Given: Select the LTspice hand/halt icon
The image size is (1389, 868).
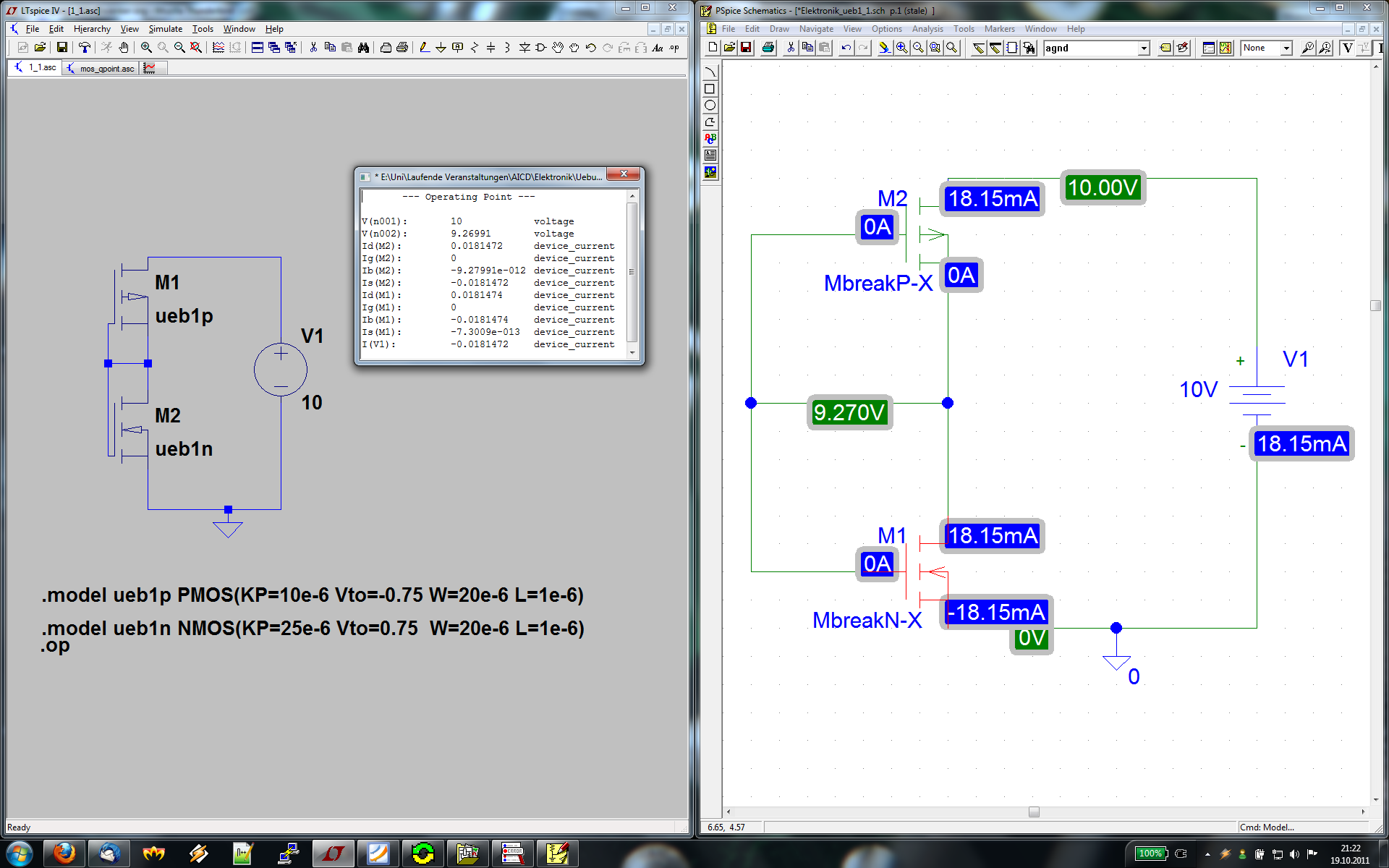Looking at the screenshot, I should (x=124, y=47).
